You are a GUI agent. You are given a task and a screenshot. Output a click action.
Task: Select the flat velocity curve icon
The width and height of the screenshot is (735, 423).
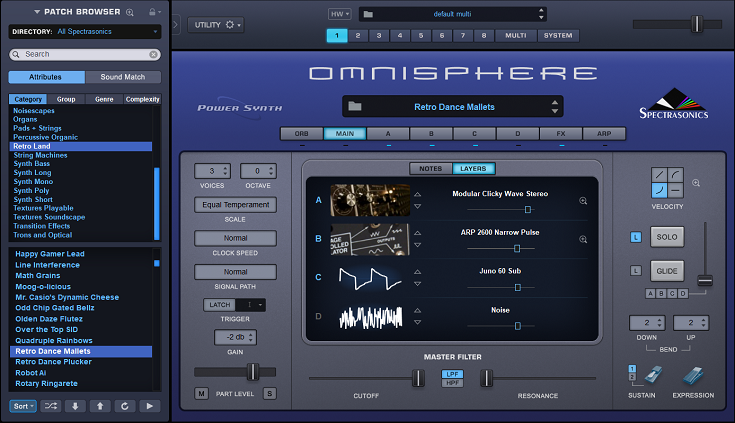click(675, 190)
